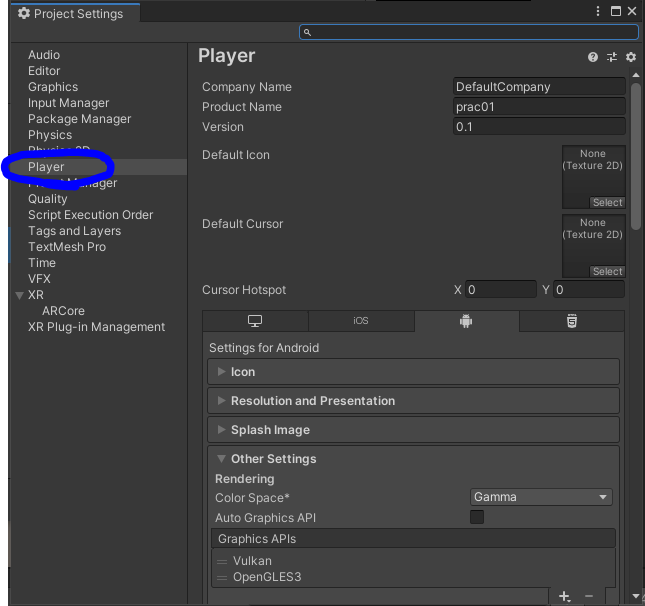Open the Player help documentation icon

(x=592, y=57)
